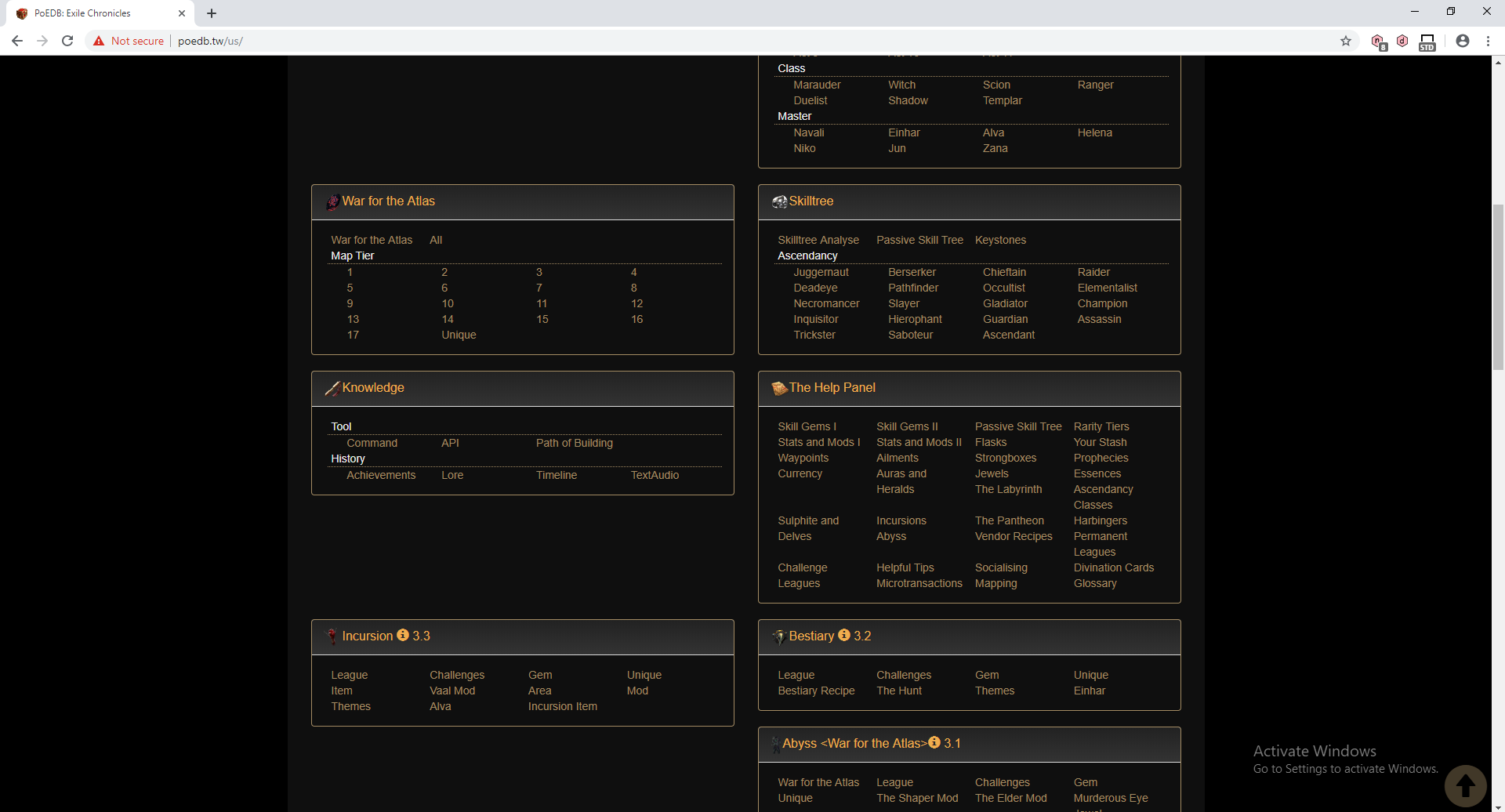Open the Chrome extension icon with badge
This screenshot has height=812, width=1505.
tap(1378, 42)
